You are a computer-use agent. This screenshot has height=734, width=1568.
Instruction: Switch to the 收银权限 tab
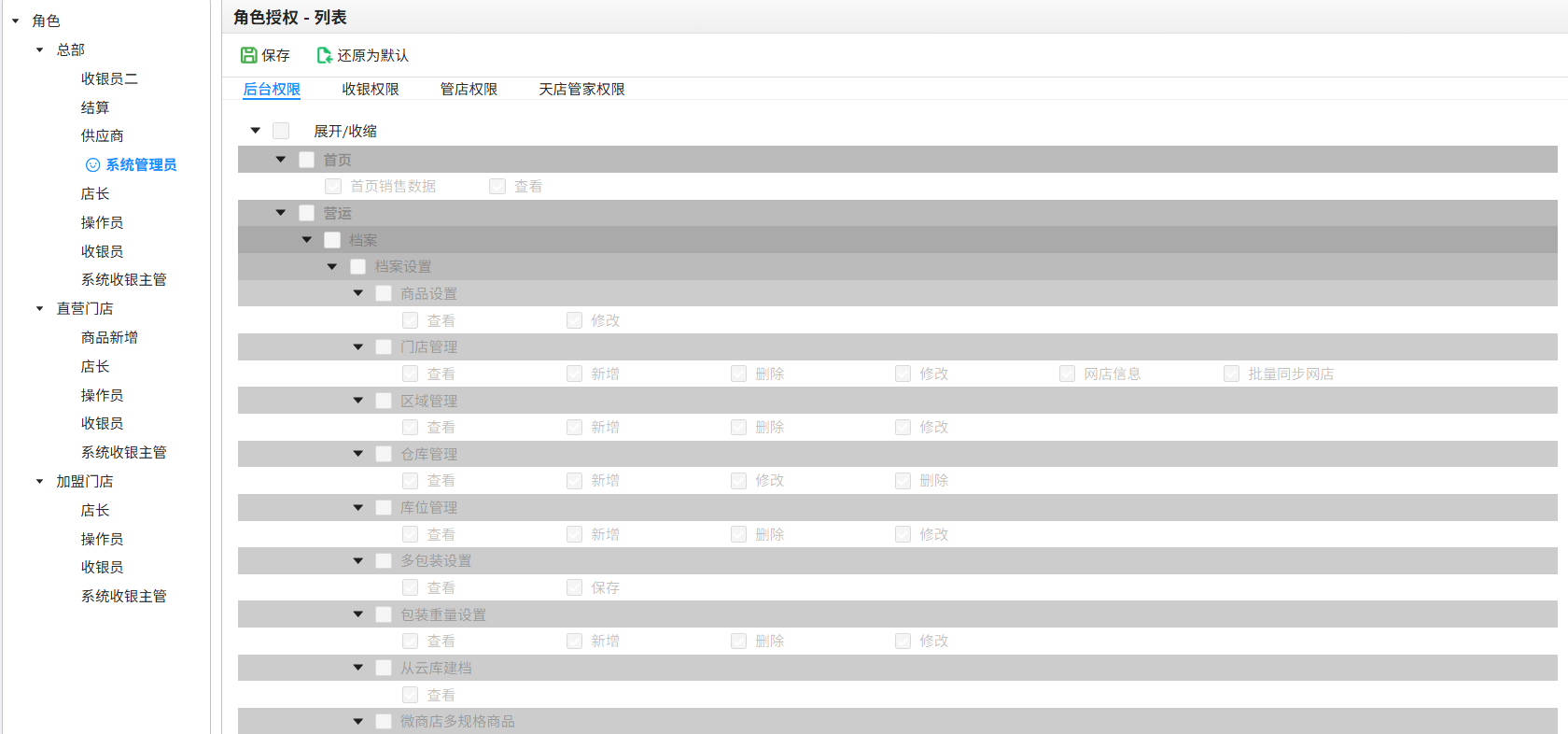(x=371, y=89)
